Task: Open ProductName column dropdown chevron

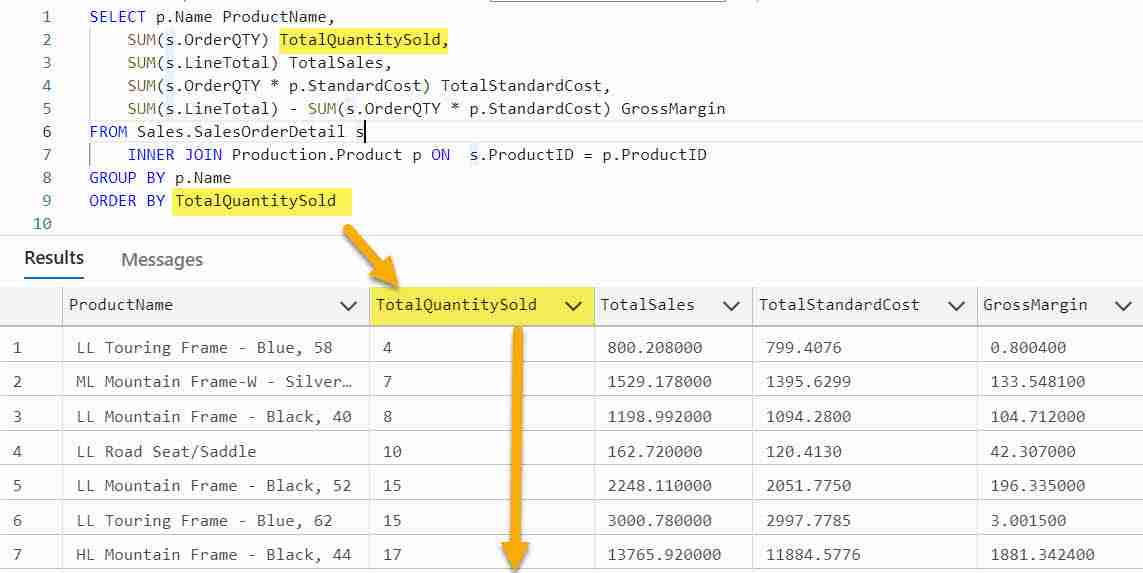Action: pos(349,306)
